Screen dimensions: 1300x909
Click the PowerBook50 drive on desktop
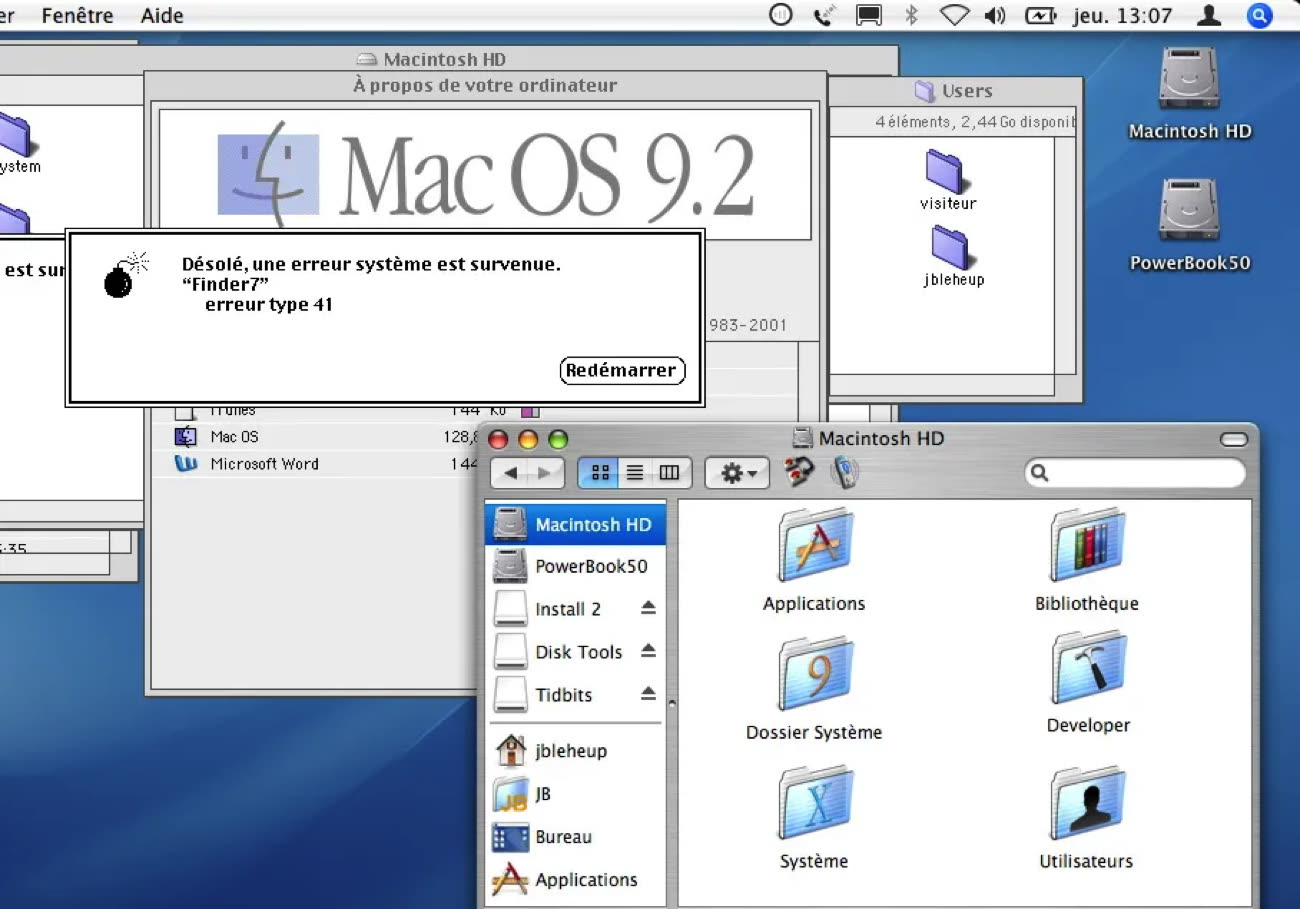1189,211
